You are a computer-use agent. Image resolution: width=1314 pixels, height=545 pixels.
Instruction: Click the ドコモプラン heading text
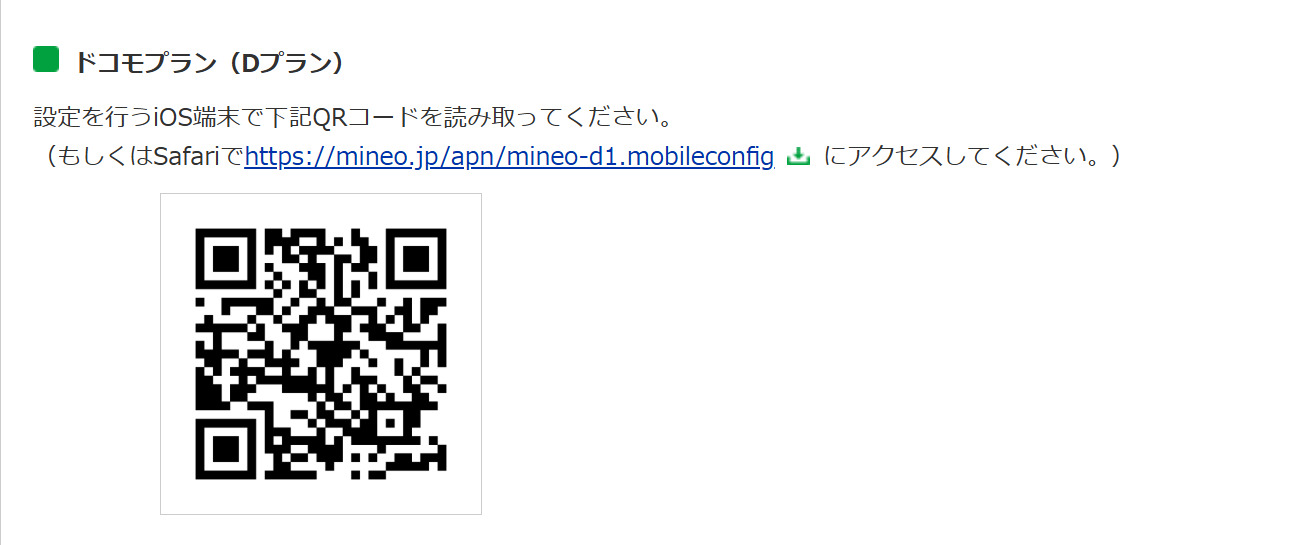point(145,62)
